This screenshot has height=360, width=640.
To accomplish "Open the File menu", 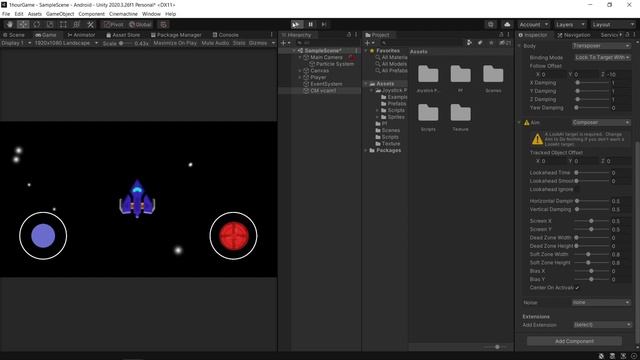I will point(6,14).
